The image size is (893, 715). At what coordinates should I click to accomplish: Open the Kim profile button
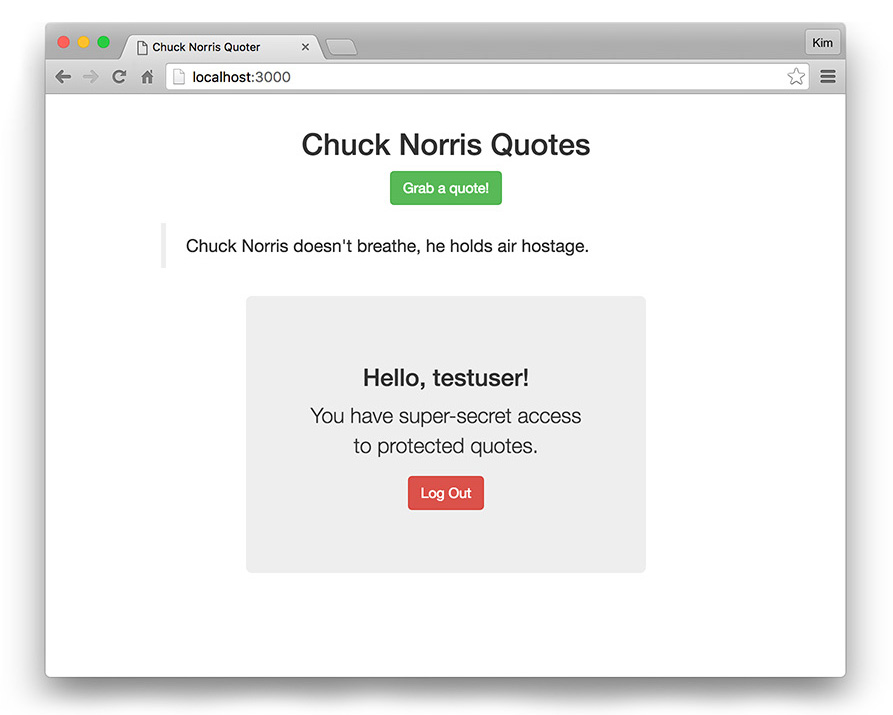pos(822,43)
